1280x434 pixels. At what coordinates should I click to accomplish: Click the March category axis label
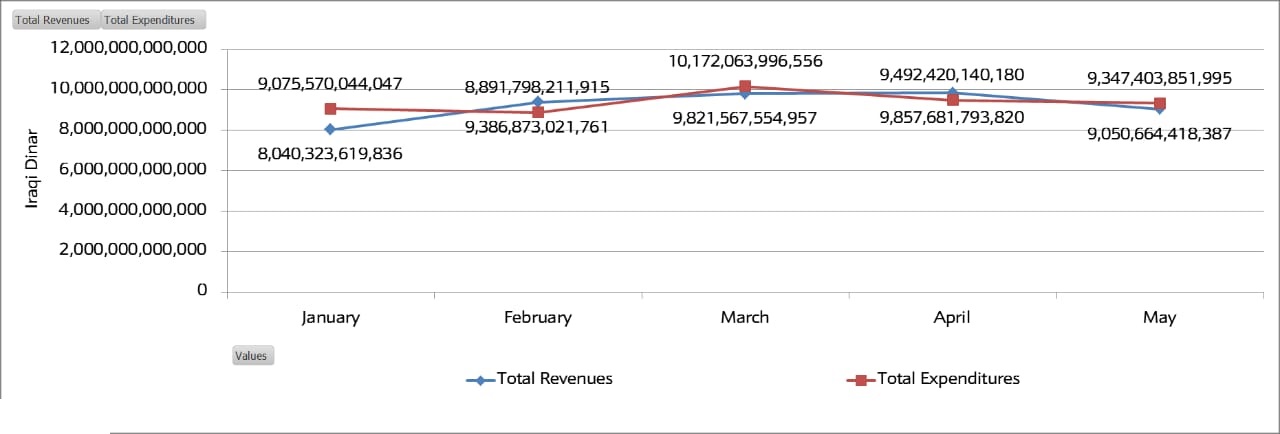[745, 318]
